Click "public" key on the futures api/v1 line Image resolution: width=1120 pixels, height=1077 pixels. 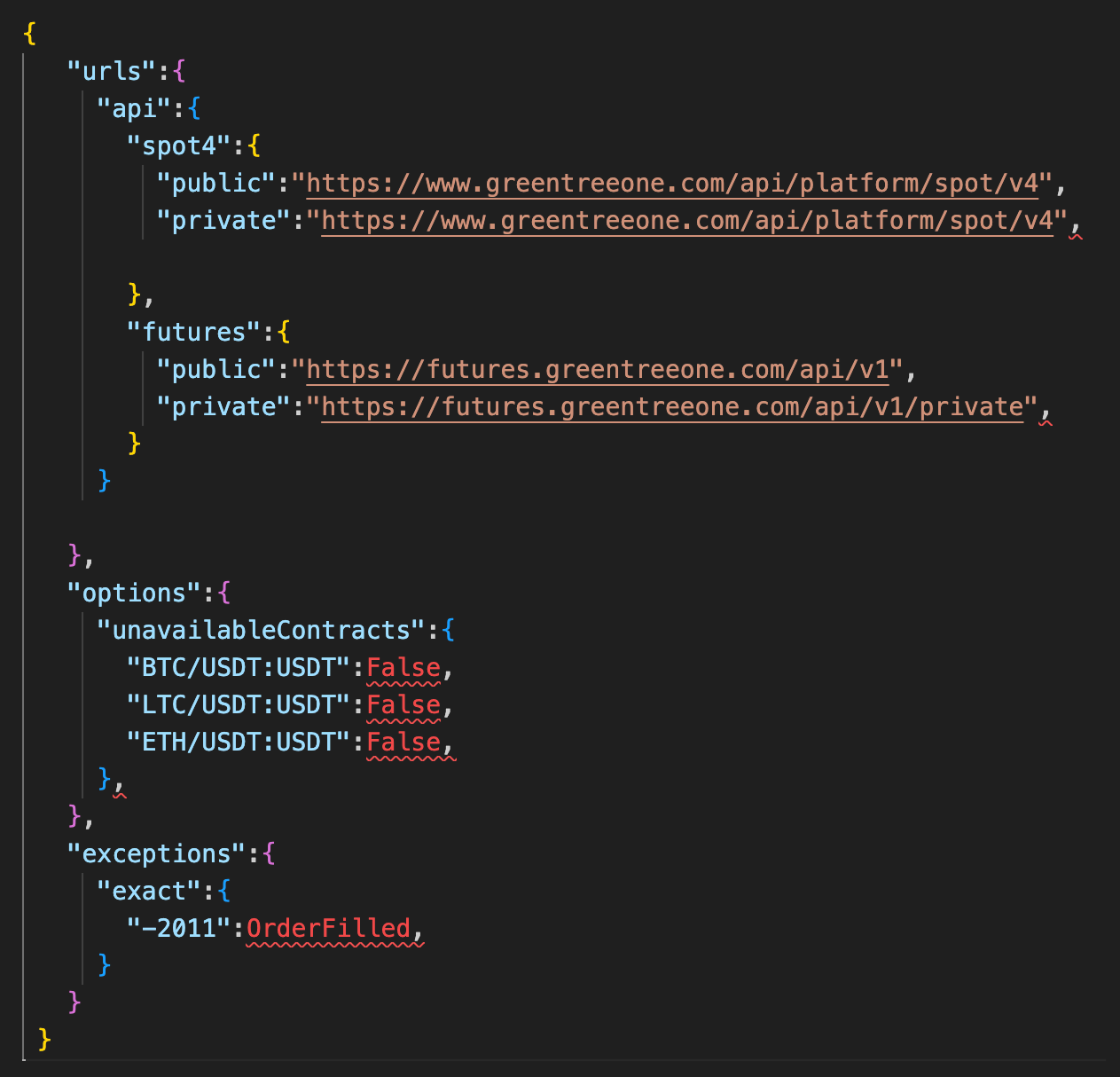[216, 369]
